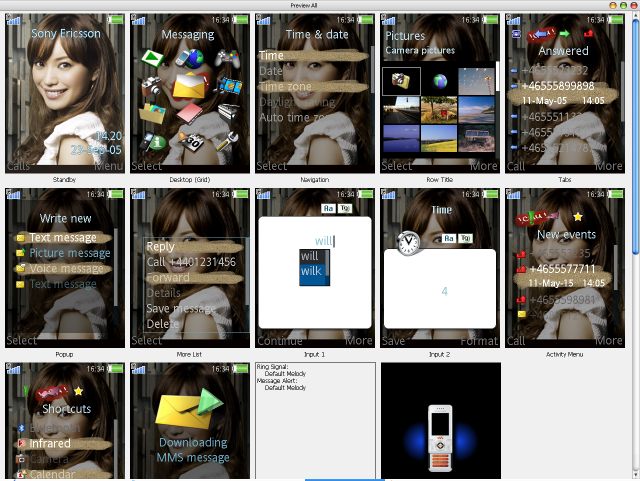Click the Continue softkey in Input 1
Image resolution: width=640 pixels, height=481 pixels.
click(280, 341)
